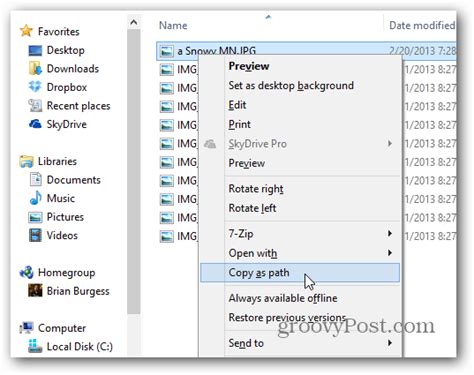Image resolution: width=474 pixels, height=375 pixels.
Task: Expand the SkyDrive Pro submenu arrow
Action: (x=389, y=144)
